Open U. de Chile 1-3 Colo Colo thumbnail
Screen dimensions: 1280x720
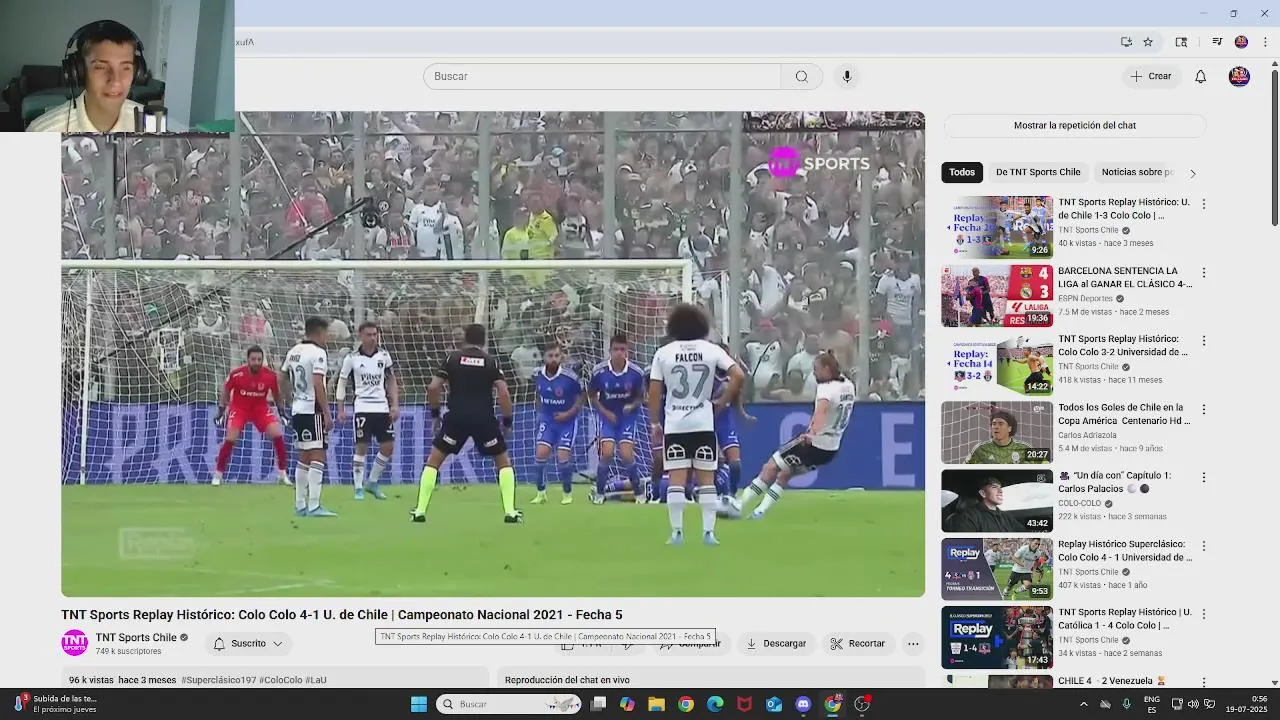pos(997,227)
